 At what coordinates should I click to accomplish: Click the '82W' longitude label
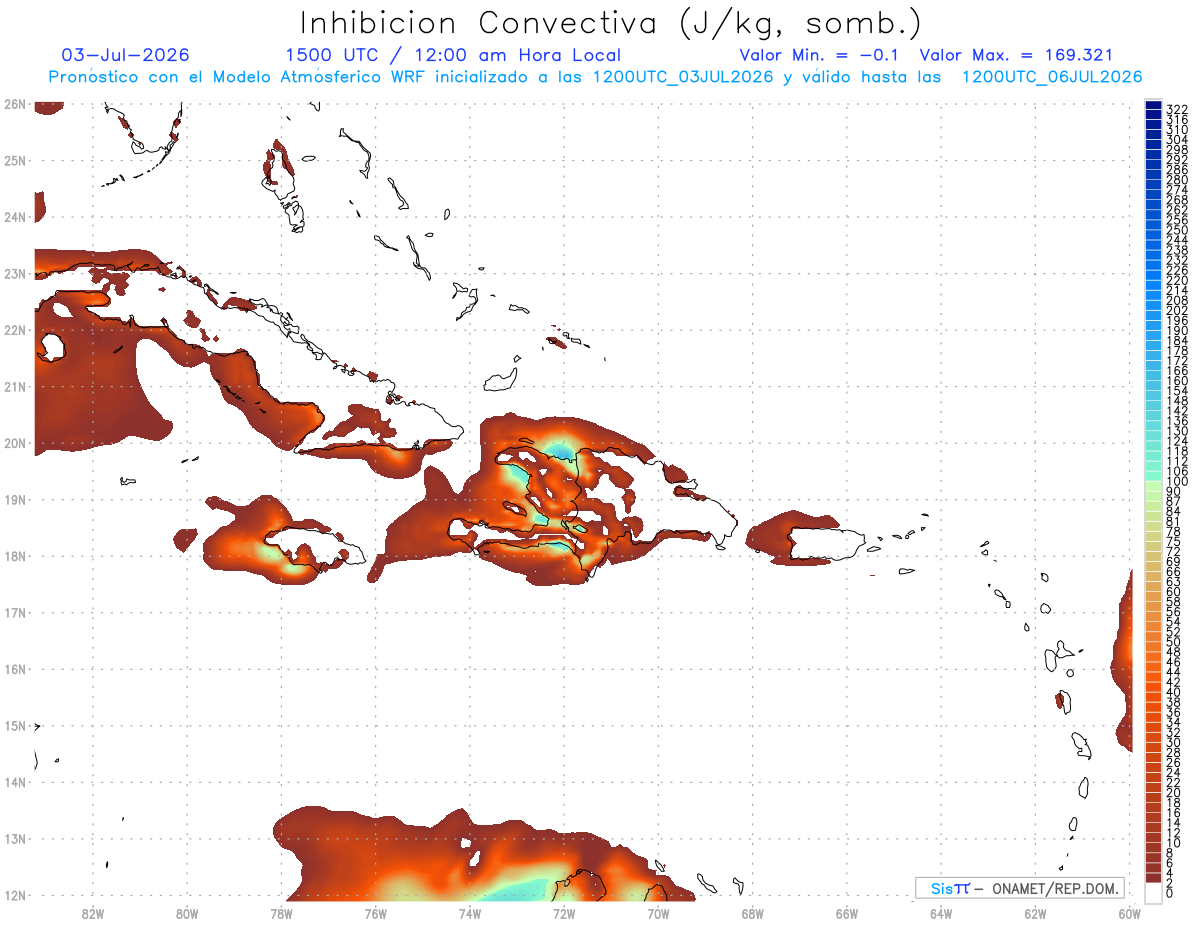point(93,912)
